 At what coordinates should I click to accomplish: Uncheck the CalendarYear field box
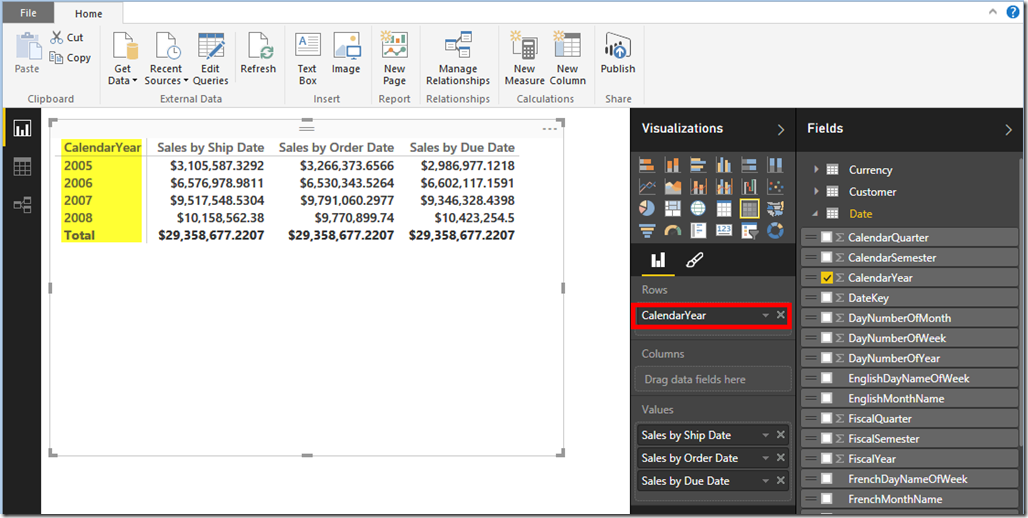[x=827, y=278]
